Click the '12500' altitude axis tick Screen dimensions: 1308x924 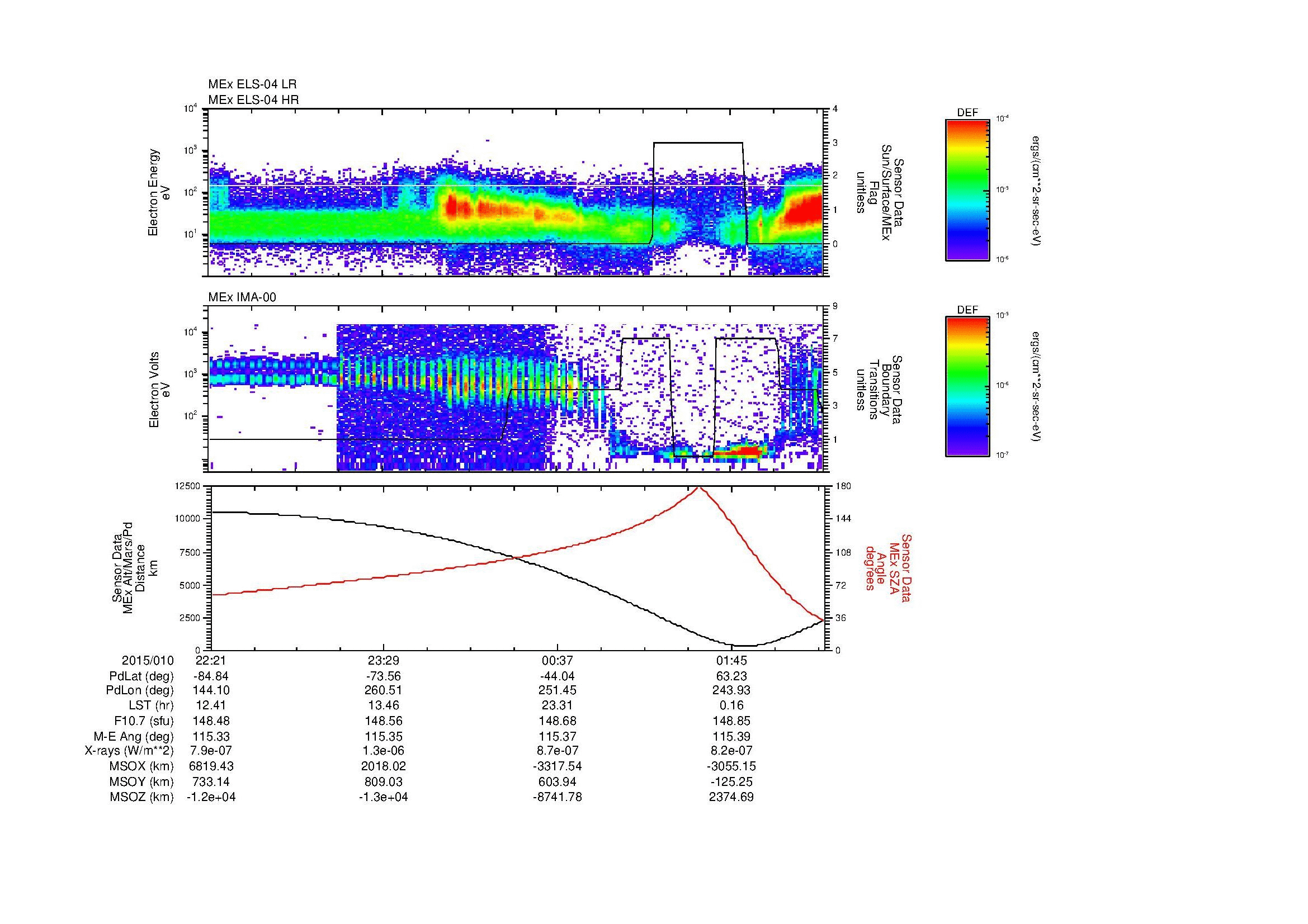coord(187,486)
